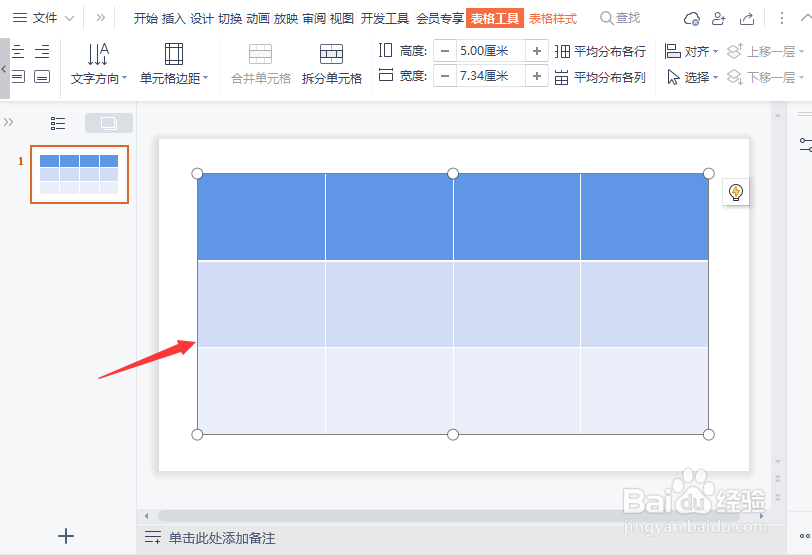Expand the 上移一层 dropdown arrow
The height and width of the screenshot is (555, 812).
(x=801, y=52)
